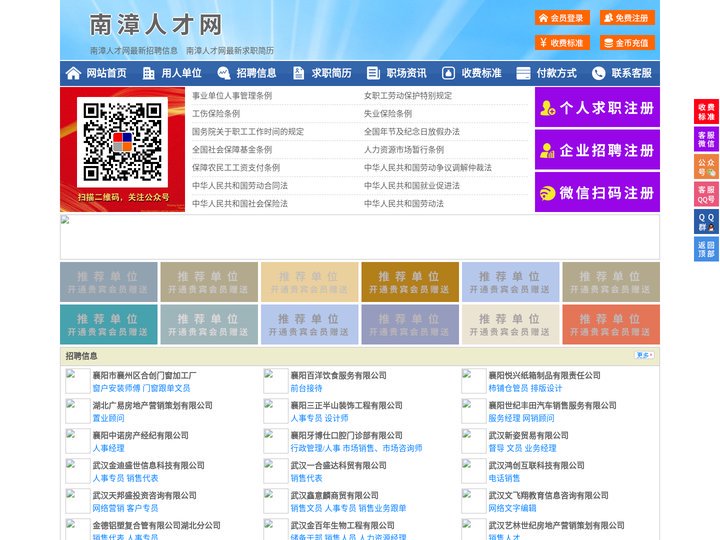Open 事业单位人事管理条例 link
Image resolution: width=720 pixels, height=540 pixels.
click(232, 96)
